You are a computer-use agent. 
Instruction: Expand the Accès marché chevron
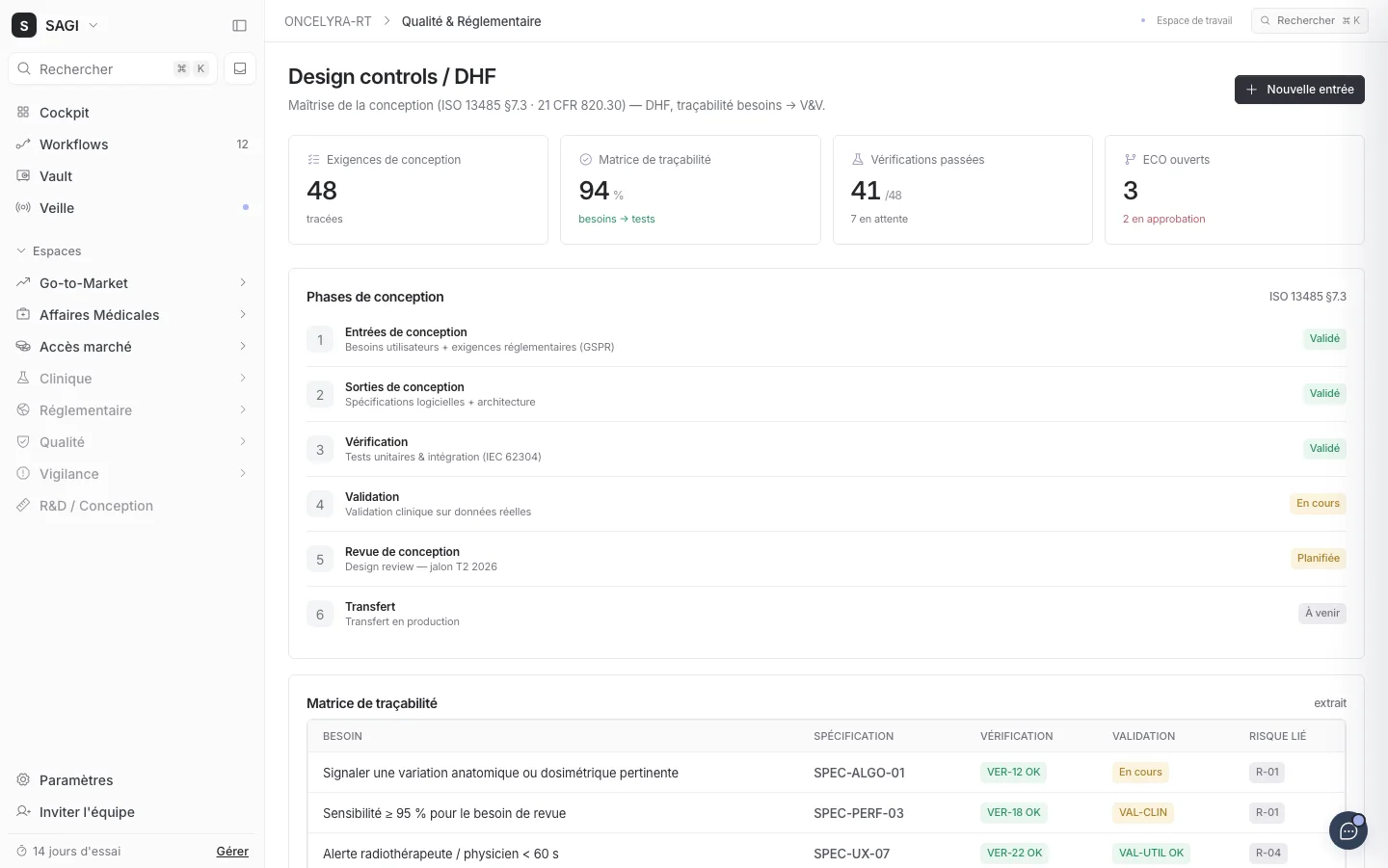coord(243,346)
